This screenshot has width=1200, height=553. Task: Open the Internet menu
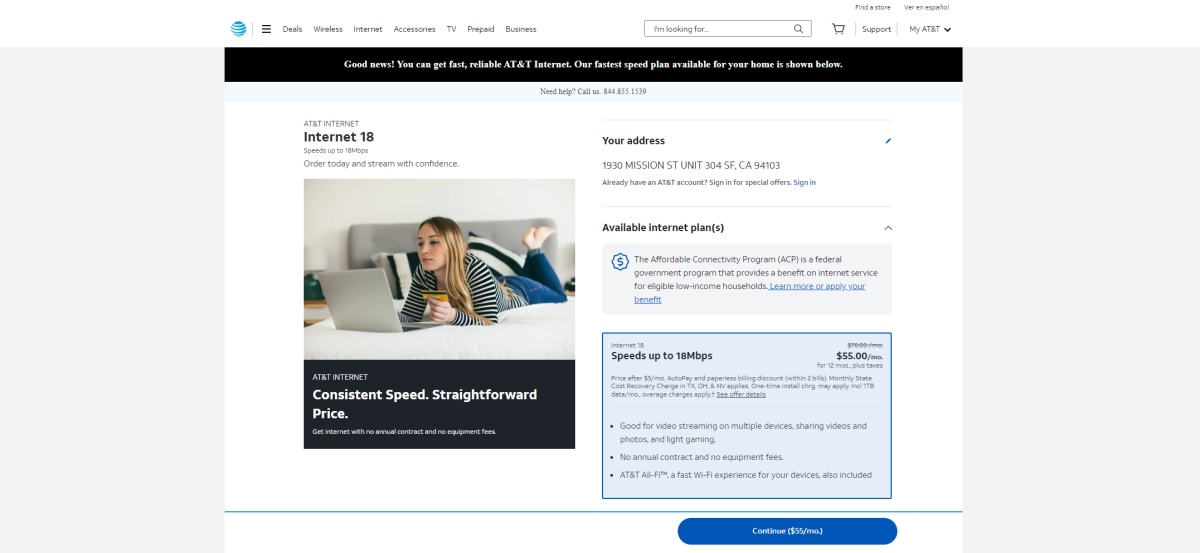coord(368,29)
